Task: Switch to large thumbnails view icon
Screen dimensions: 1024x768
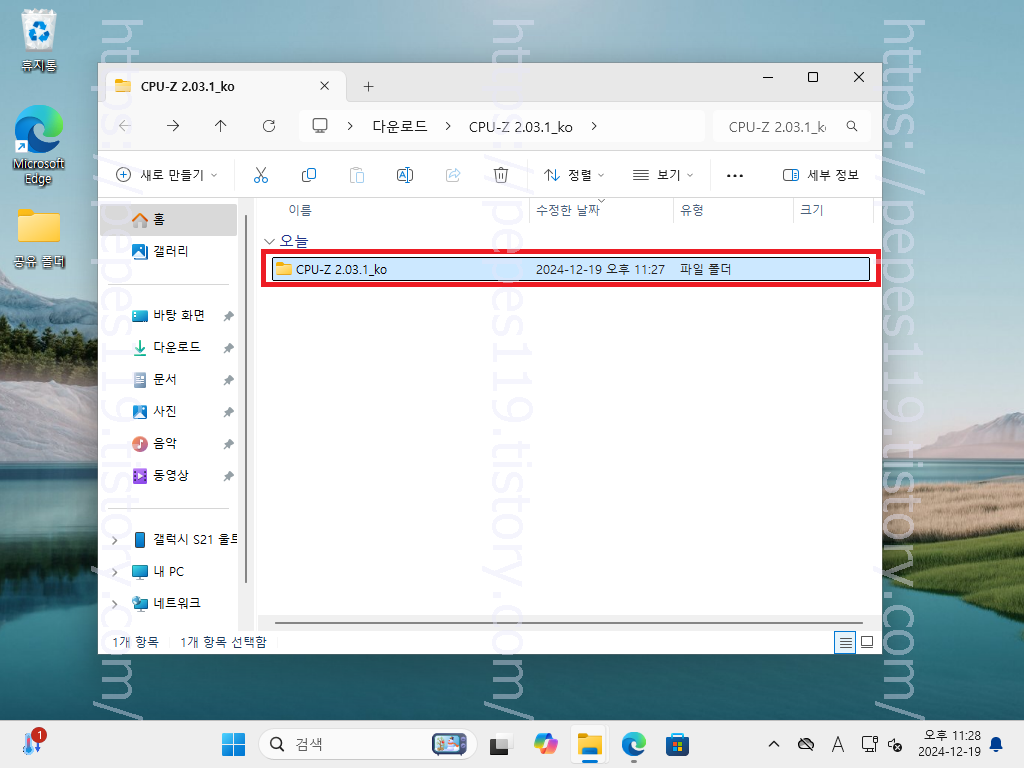Action: 867,642
